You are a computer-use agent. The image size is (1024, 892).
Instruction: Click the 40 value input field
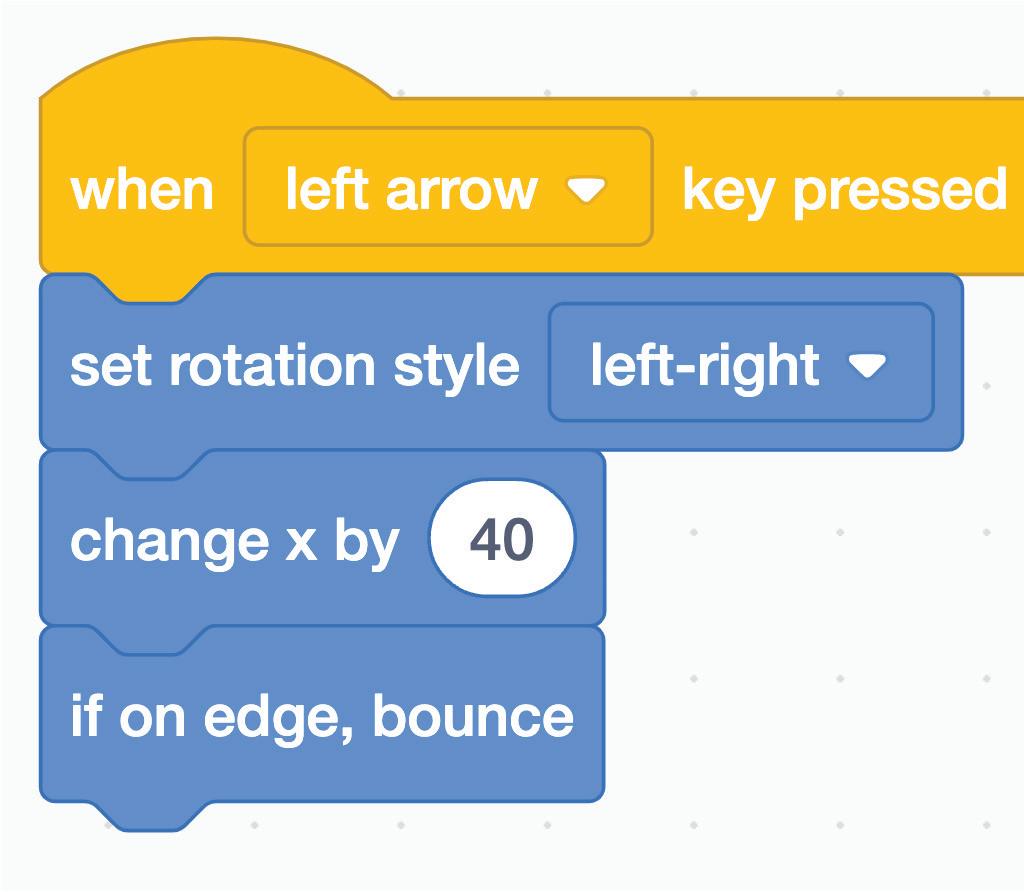click(501, 540)
